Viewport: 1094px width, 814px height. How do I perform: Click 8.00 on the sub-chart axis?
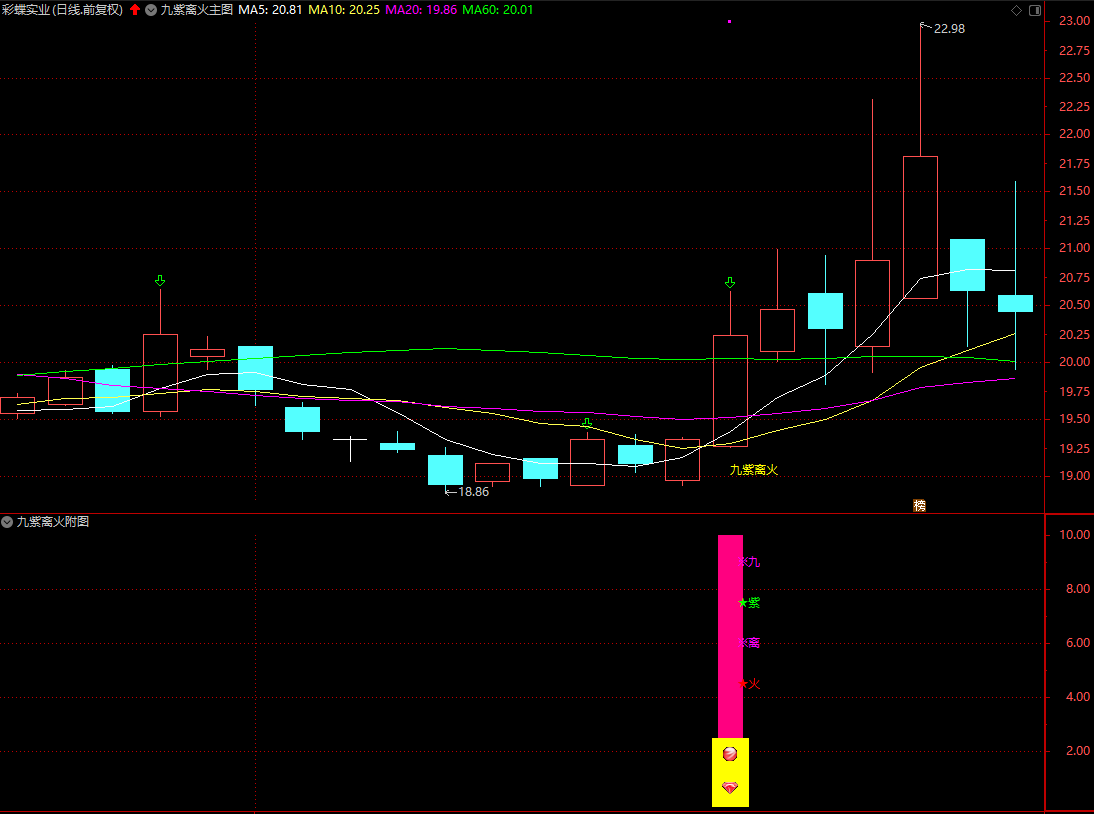(x=1078, y=589)
